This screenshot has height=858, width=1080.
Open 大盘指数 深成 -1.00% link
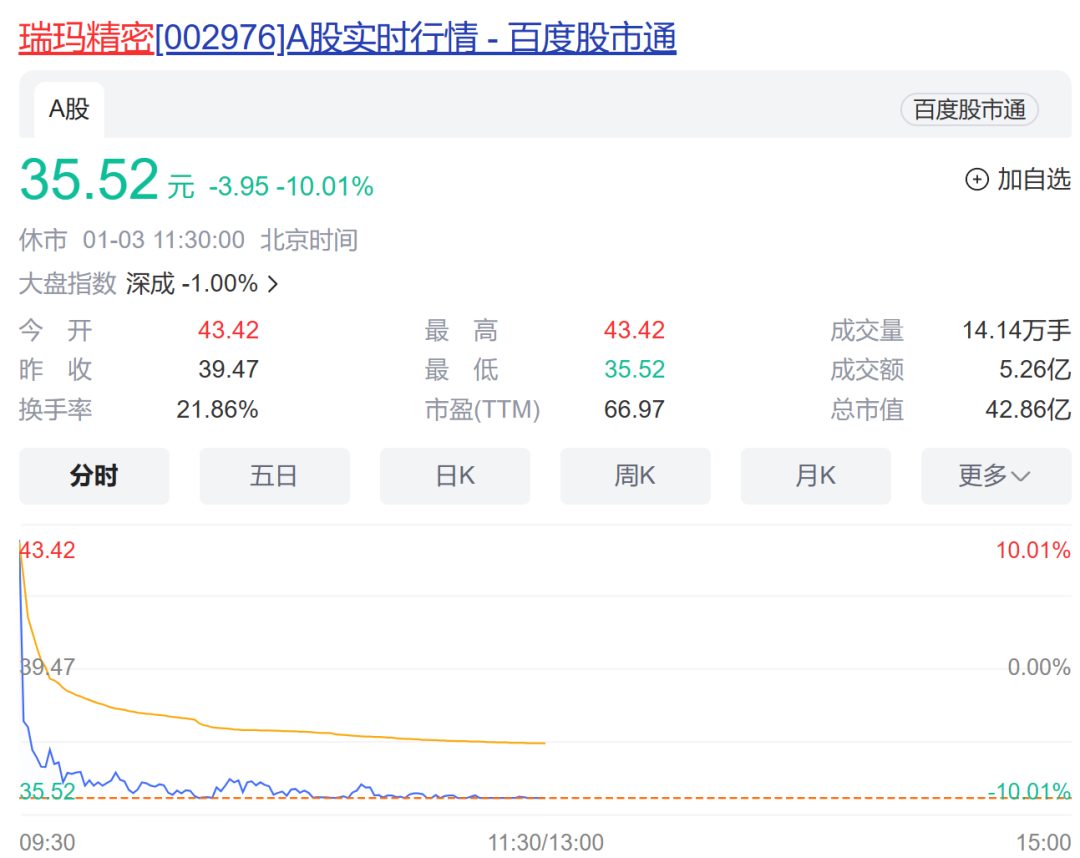(x=149, y=284)
